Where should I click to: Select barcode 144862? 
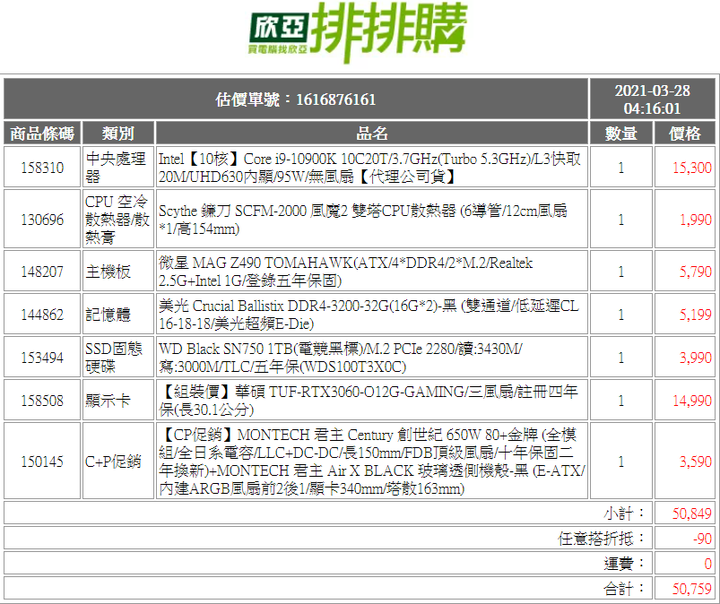(42, 315)
